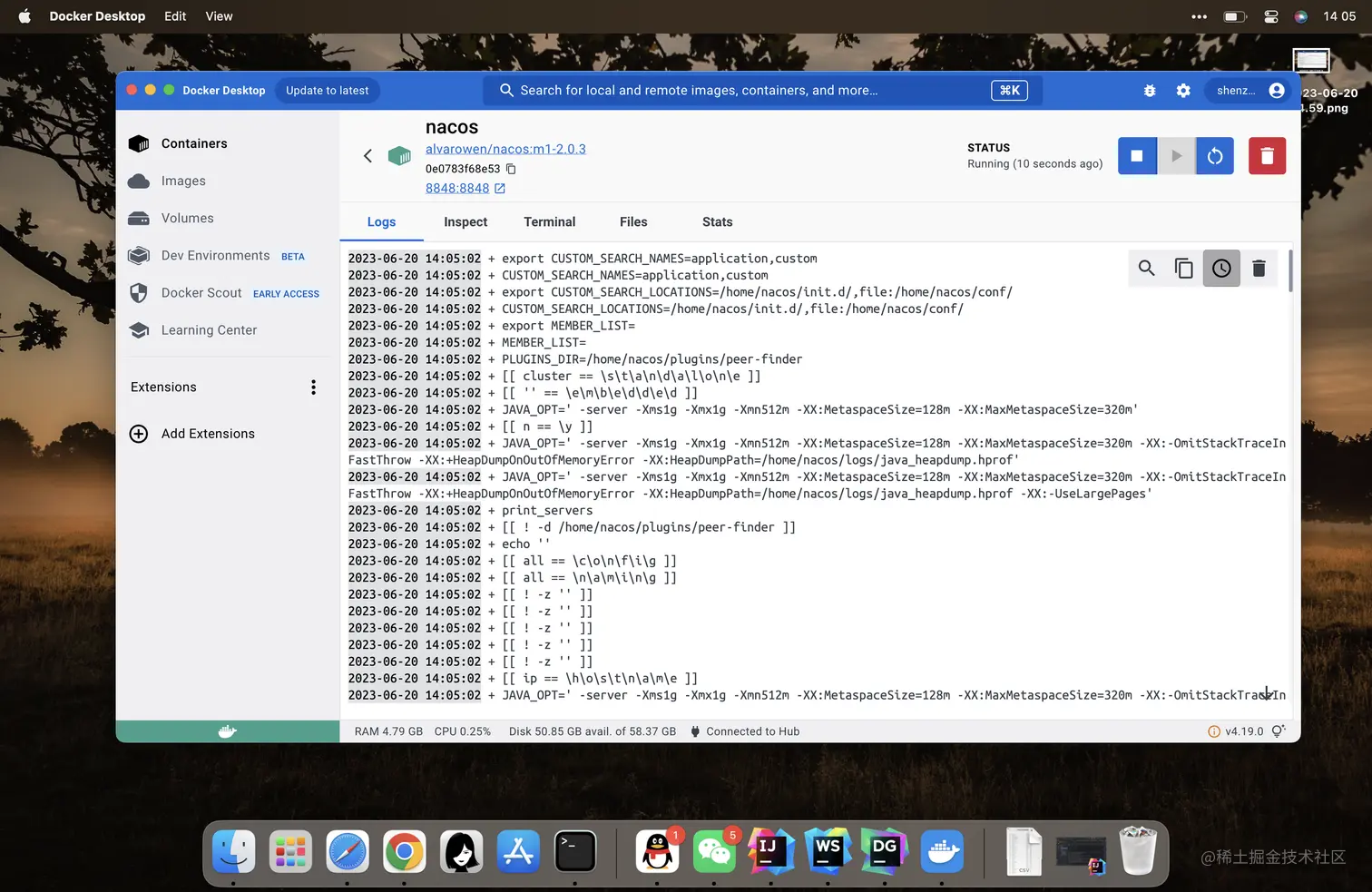1372x892 pixels.
Task: Launch Google Chrome from the Dock
Action: (x=405, y=852)
